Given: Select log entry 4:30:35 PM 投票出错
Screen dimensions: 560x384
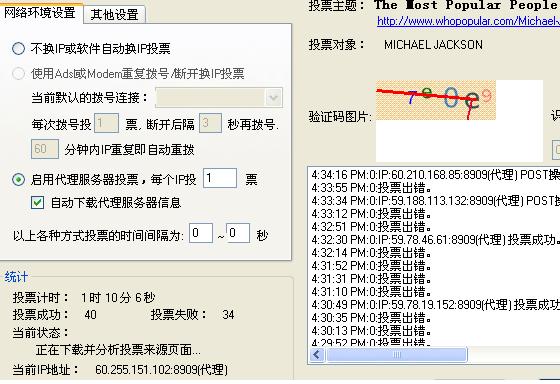Looking at the screenshot, I should pyautogui.click(x=371, y=318).
